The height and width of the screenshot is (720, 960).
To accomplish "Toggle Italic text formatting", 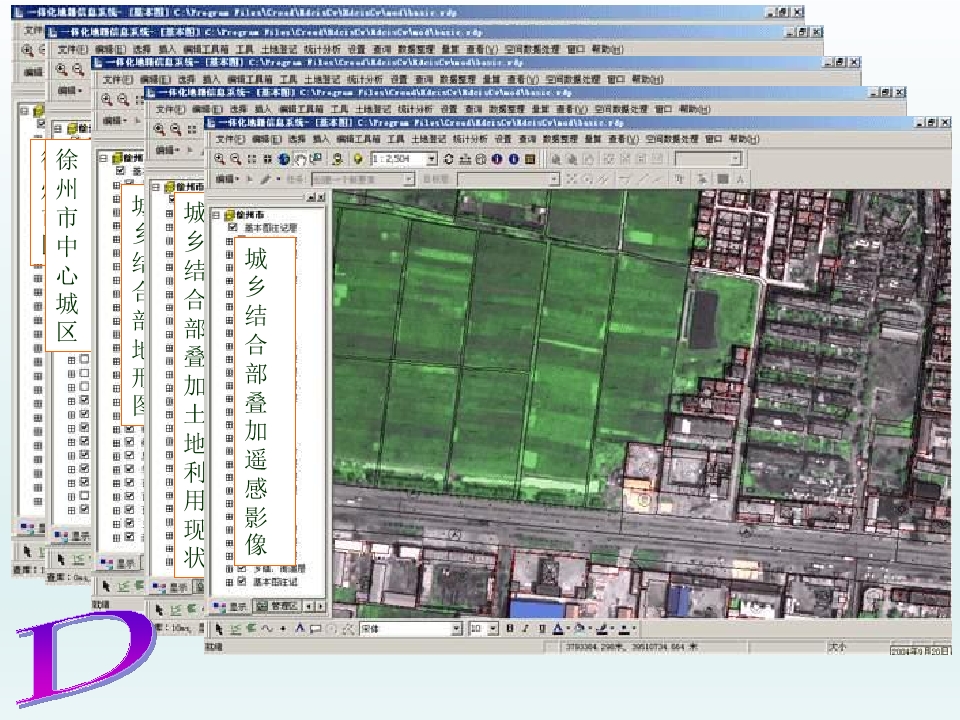I will point(525,629).
